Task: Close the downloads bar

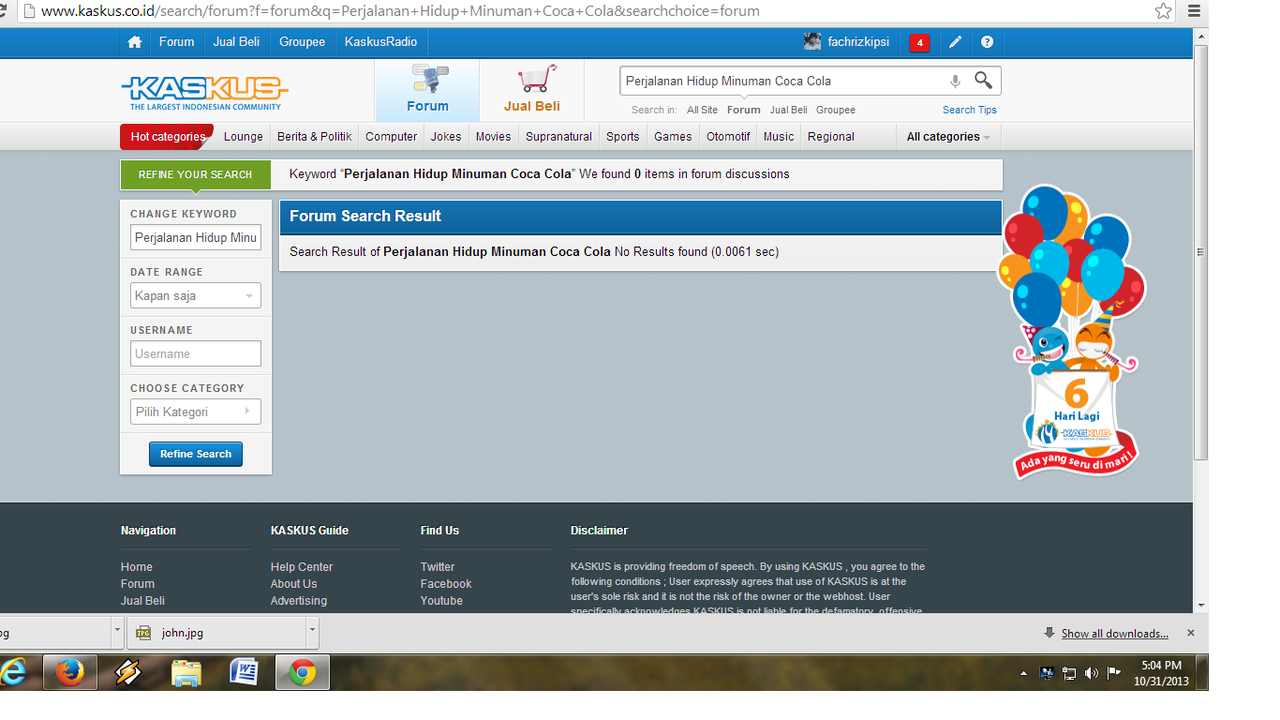Action: pyautogui.click(x=1190, y=633)
